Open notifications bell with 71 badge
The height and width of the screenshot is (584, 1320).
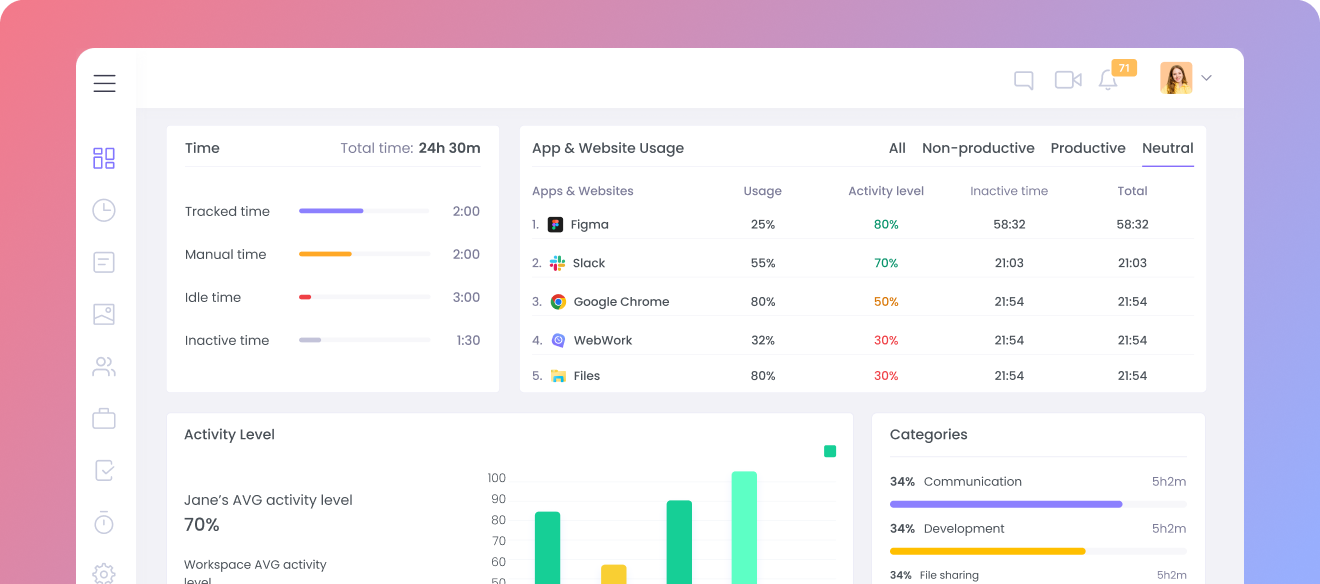1108,80
